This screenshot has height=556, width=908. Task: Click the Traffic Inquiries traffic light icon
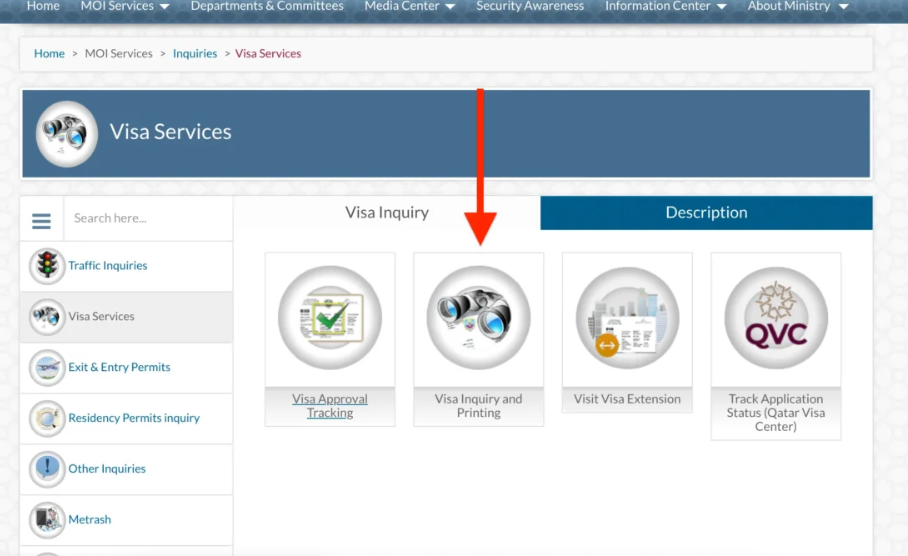(x=47, y=266)
